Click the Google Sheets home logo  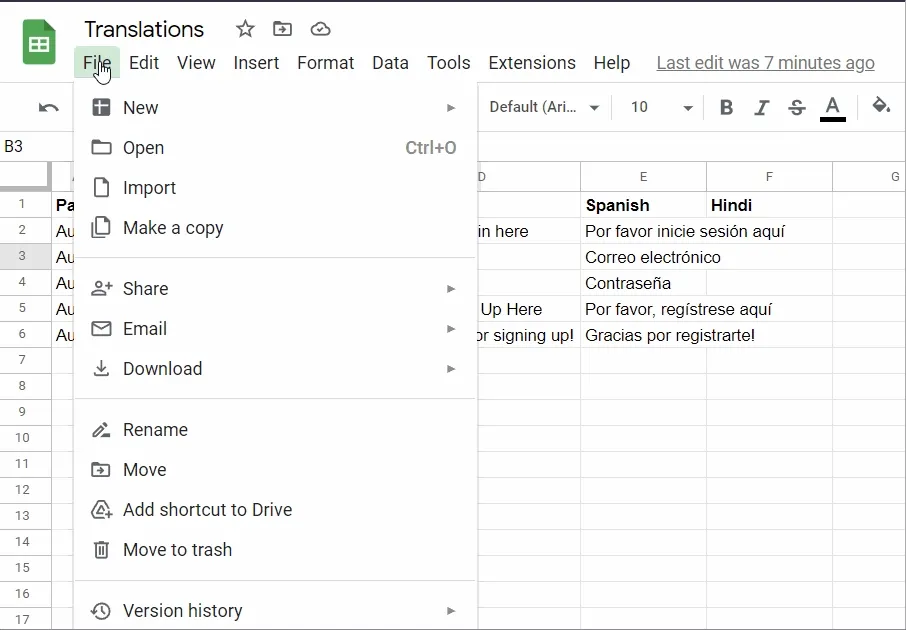(x=39, y=43)
